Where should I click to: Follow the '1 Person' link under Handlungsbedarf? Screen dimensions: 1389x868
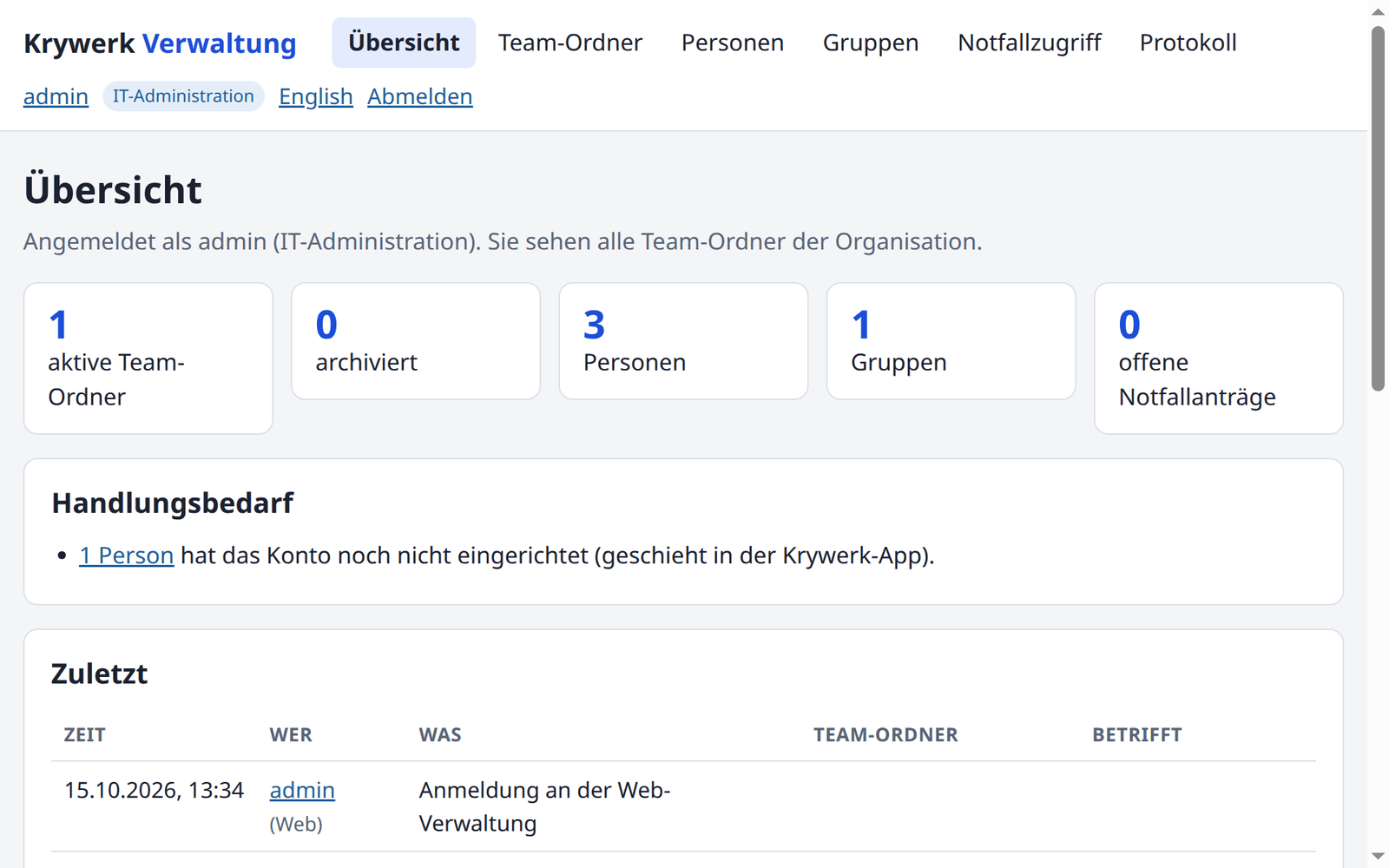(127, 556)
